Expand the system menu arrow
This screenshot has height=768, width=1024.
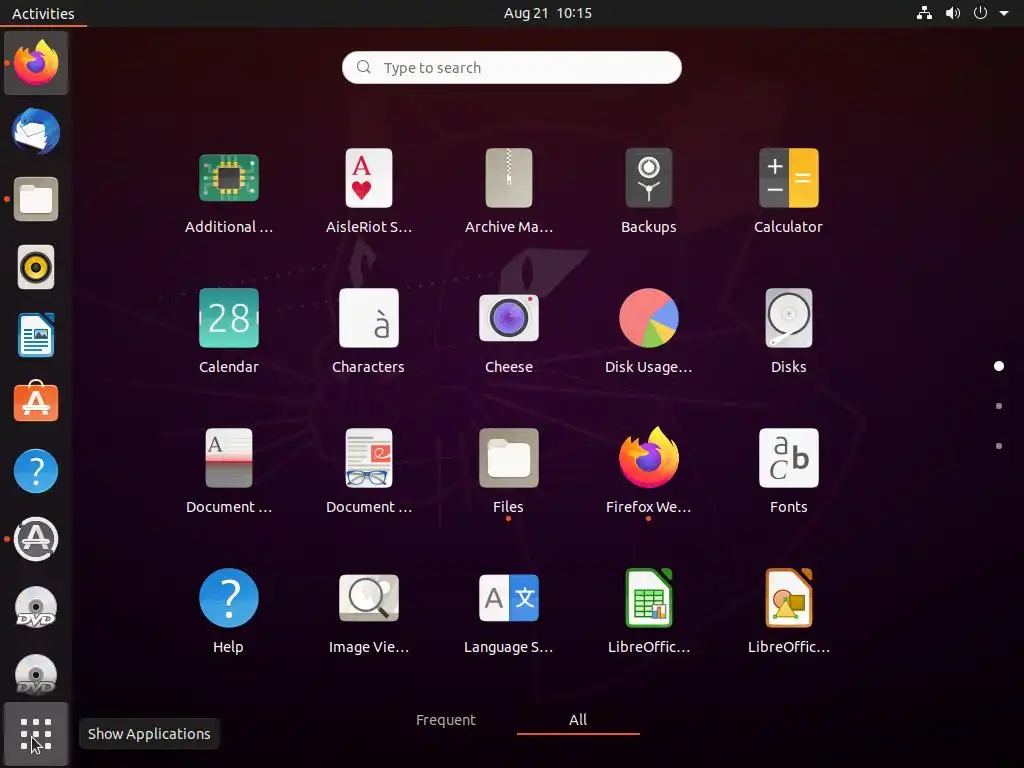tap(1004, 13)
